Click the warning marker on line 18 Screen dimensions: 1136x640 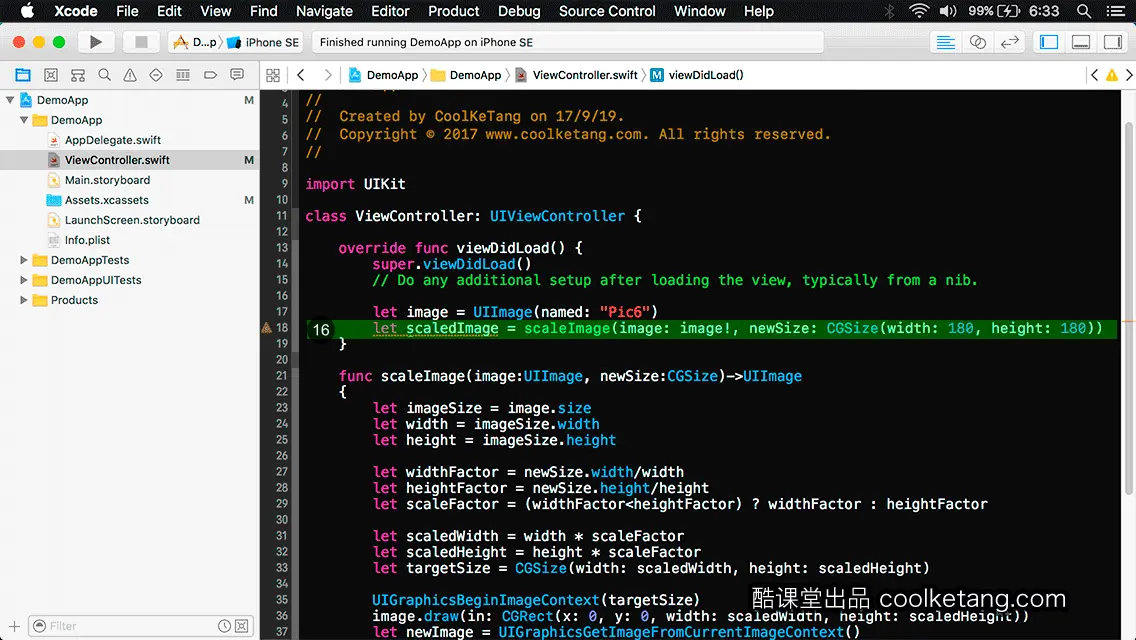tap(267, 328)
